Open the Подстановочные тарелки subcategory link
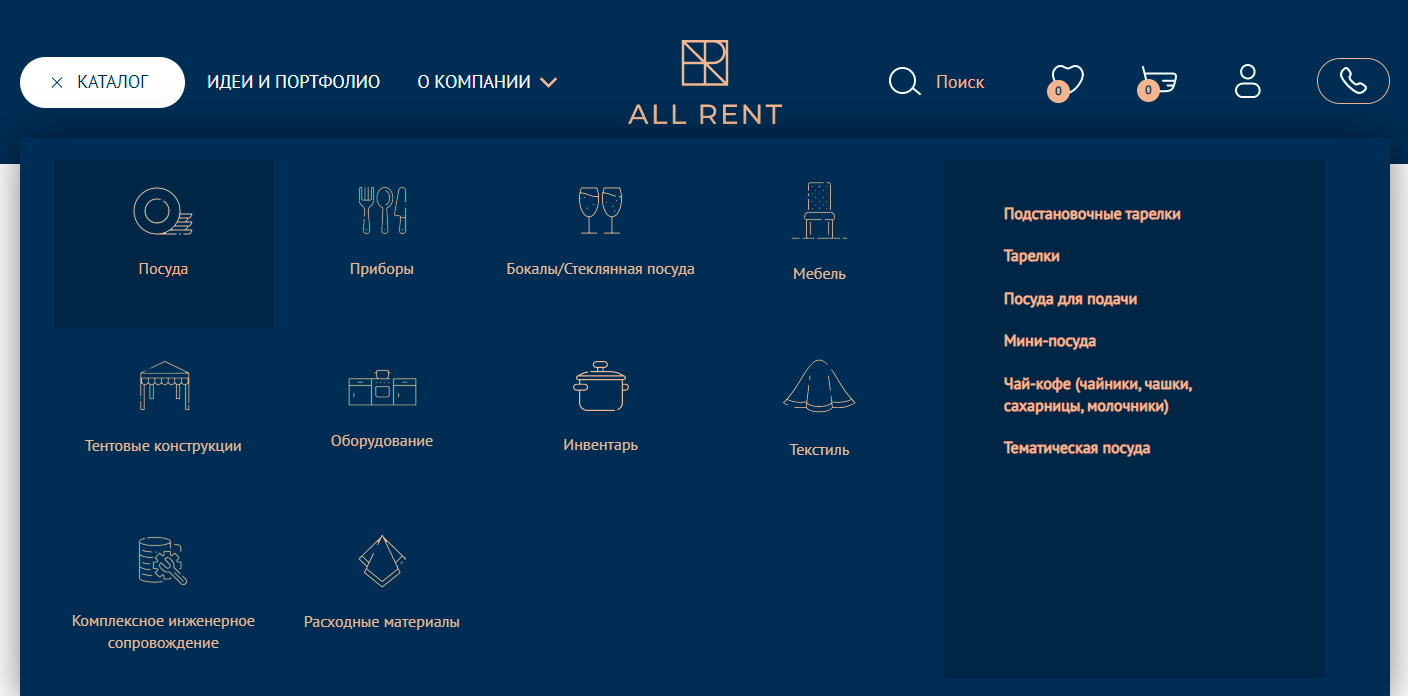The width and height of the screenshot is (1408, 696). pyautogui.click(x=1092, y=214)
